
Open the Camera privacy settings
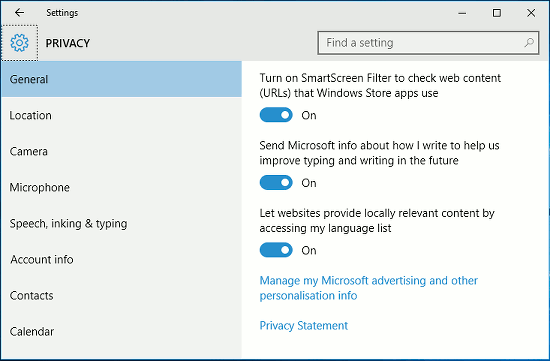[121, 152]
